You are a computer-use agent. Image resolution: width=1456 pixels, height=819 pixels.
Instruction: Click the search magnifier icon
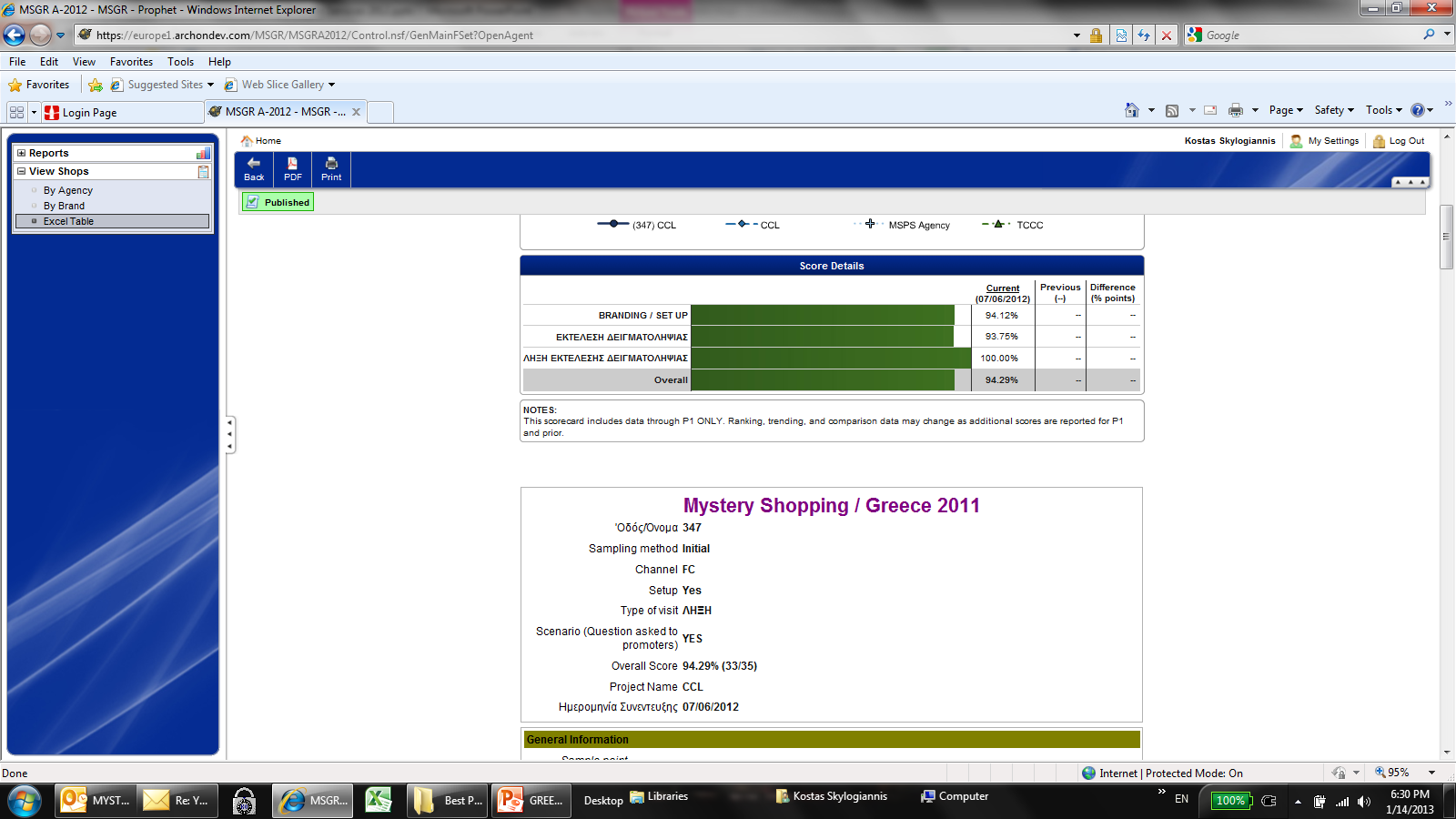[1429, 35]
